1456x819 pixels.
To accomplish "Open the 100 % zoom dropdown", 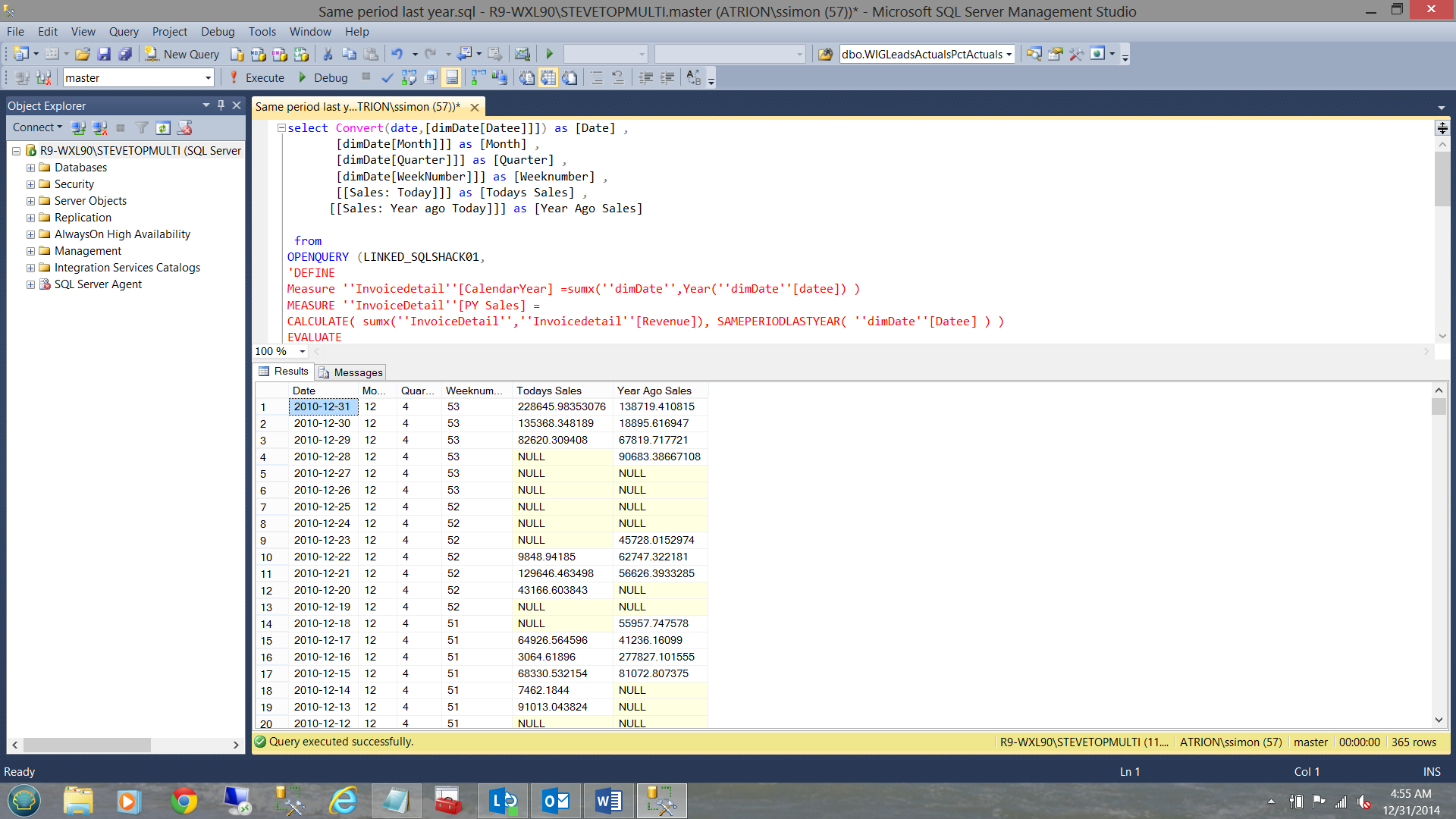I will pyautogui.click(x=302, y=351).
